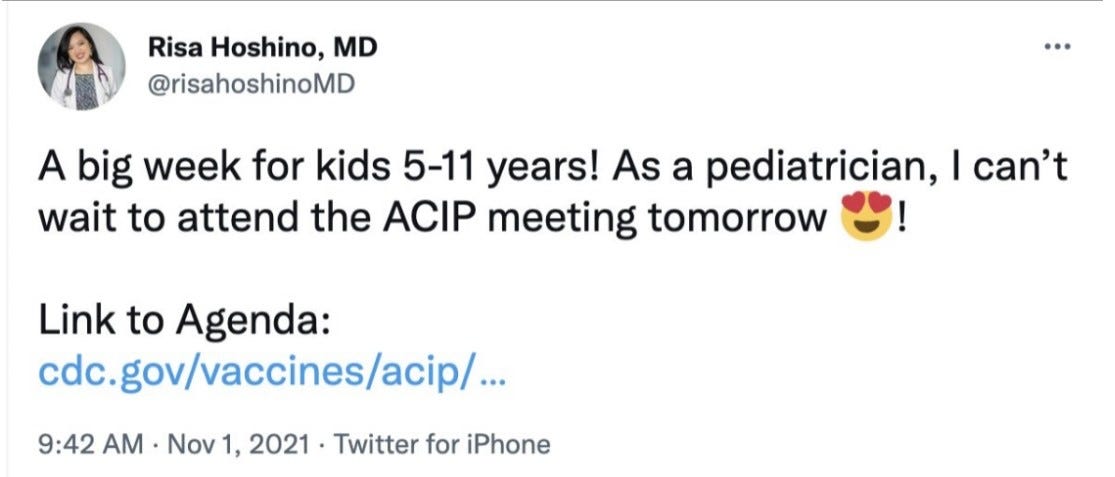Open the @risahoshinoMD handle
The height and width of the screenshot is (477, 1115).
tap(250, 85)
